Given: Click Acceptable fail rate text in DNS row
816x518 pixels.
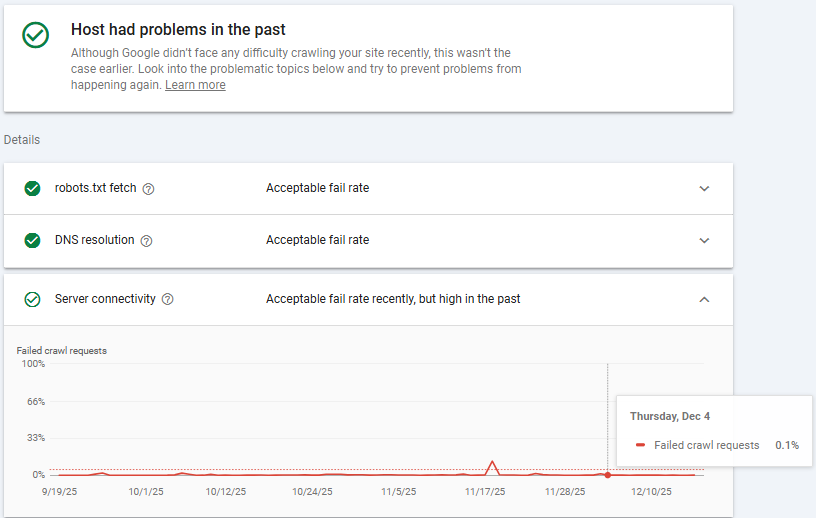Looking at the screenshot, I should [317, 240].
